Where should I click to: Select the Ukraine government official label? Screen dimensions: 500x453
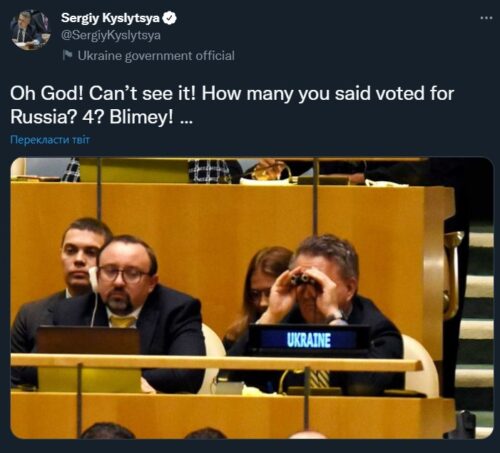click(156, 55)
